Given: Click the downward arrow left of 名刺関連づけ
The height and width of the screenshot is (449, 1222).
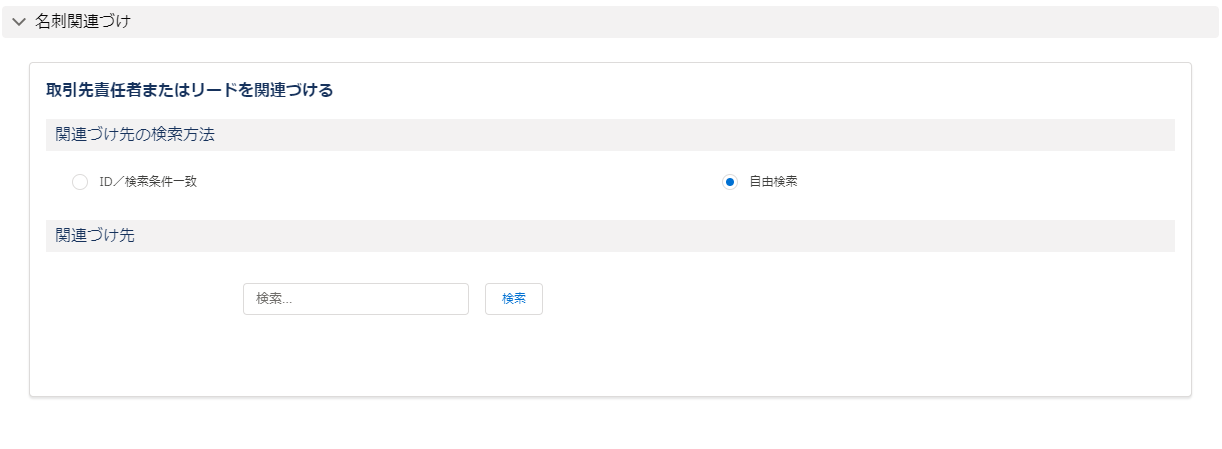Looking at the screenshot, I should click(18, 22).
